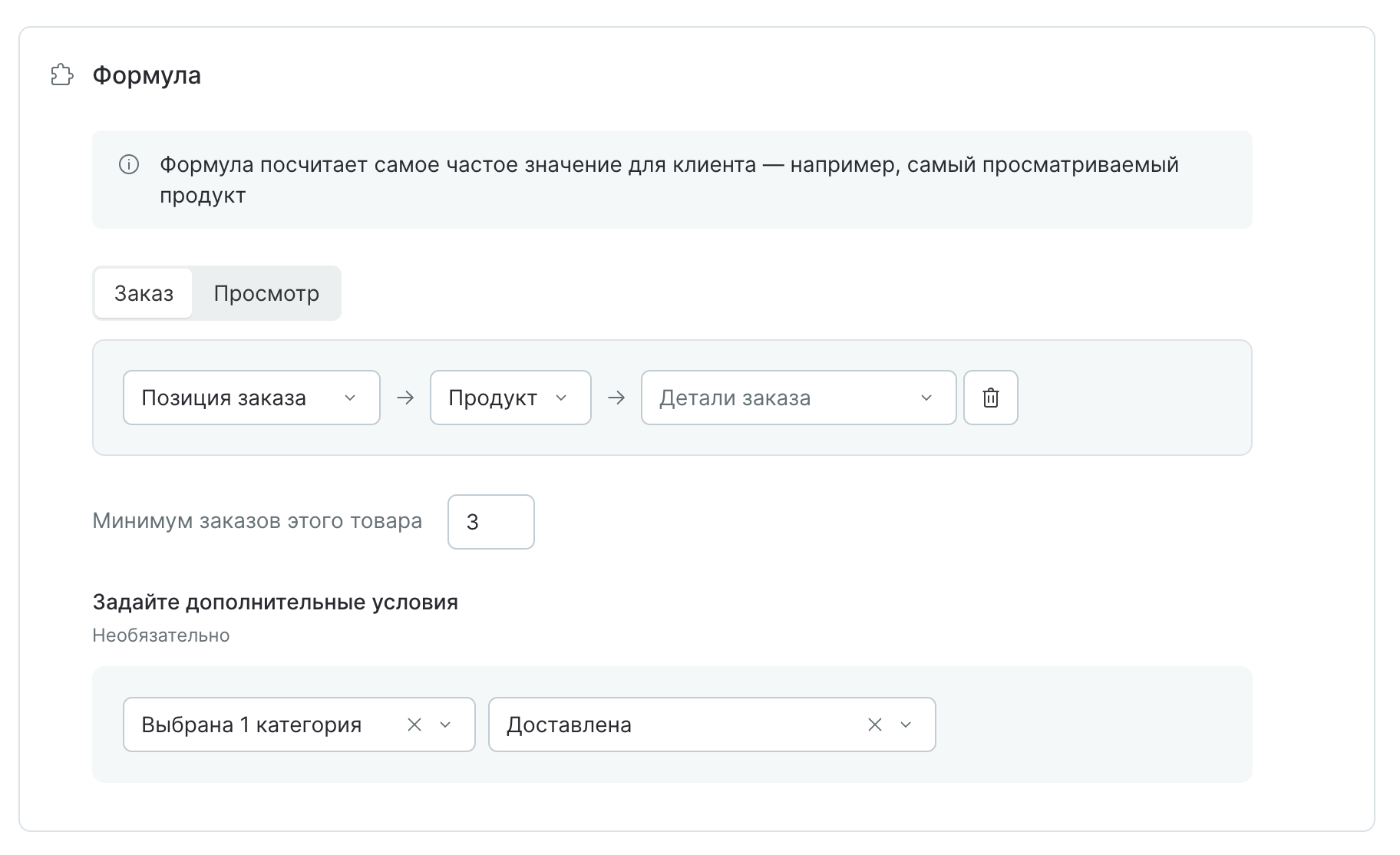Open the Позиция заказа dropdown
1400x855 pixels.
tap(252, 398)
